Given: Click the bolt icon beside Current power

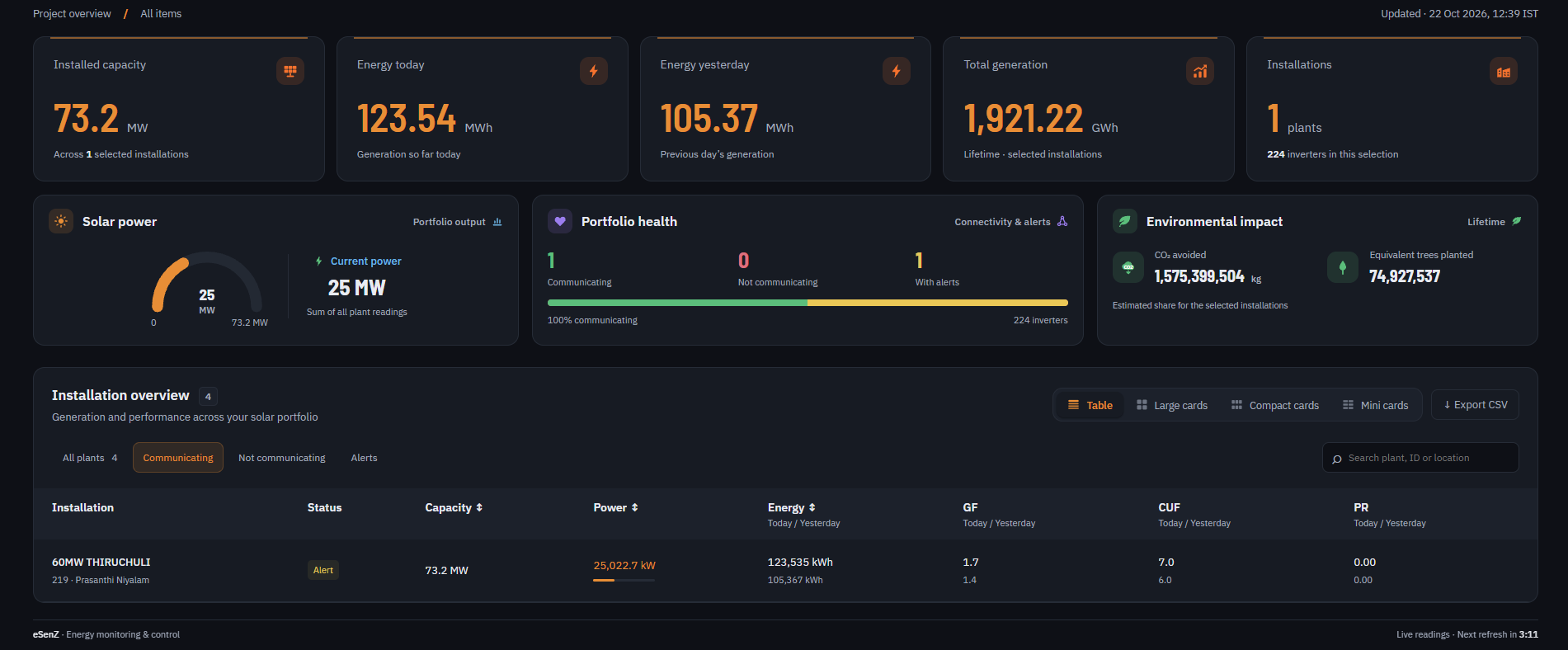Looking at the screenshot, I should (318, 261).
